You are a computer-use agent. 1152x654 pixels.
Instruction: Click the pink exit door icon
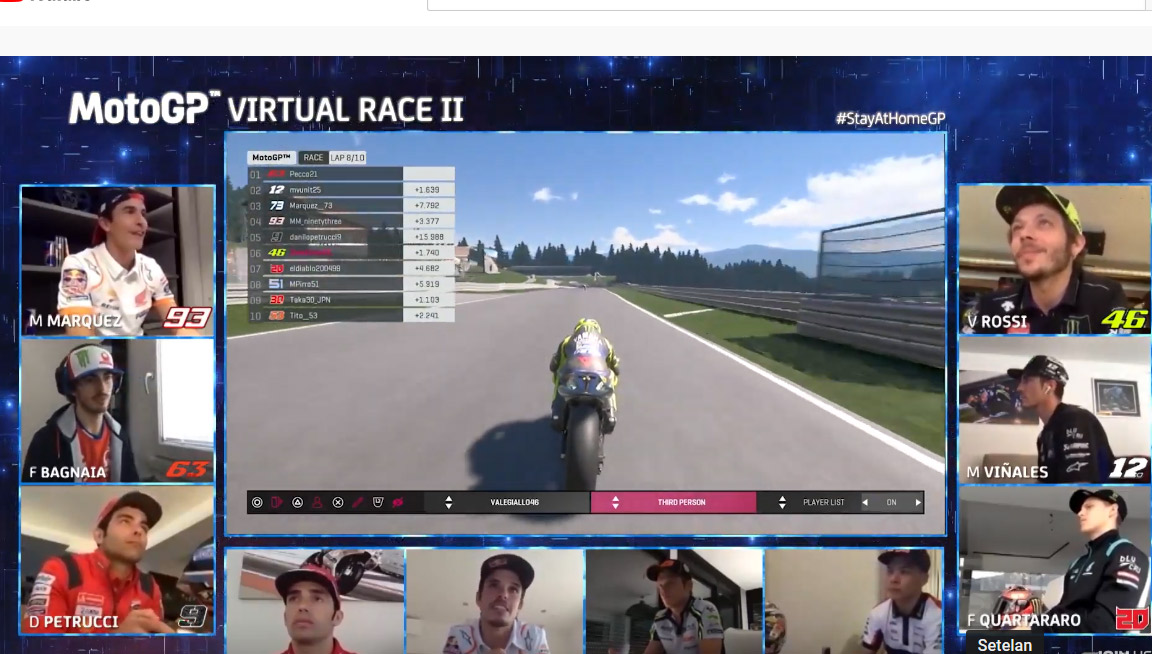[x=277, y=503]
